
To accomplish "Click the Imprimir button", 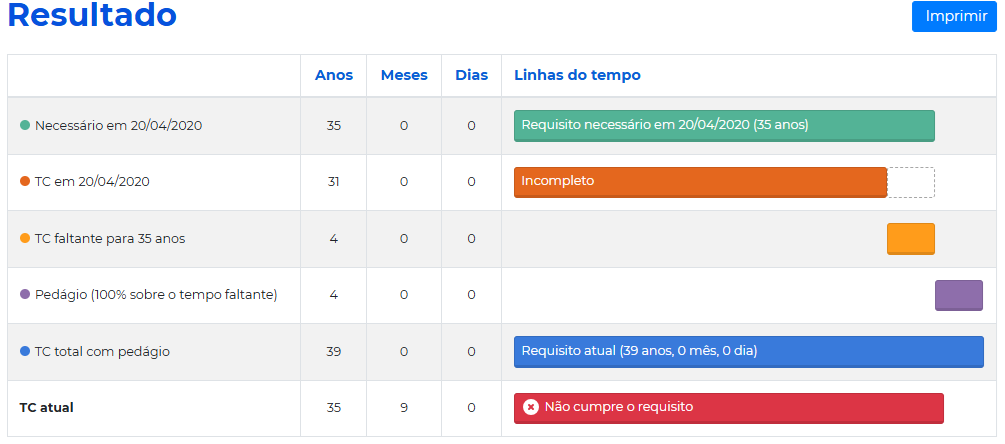I will pos(954,16).
